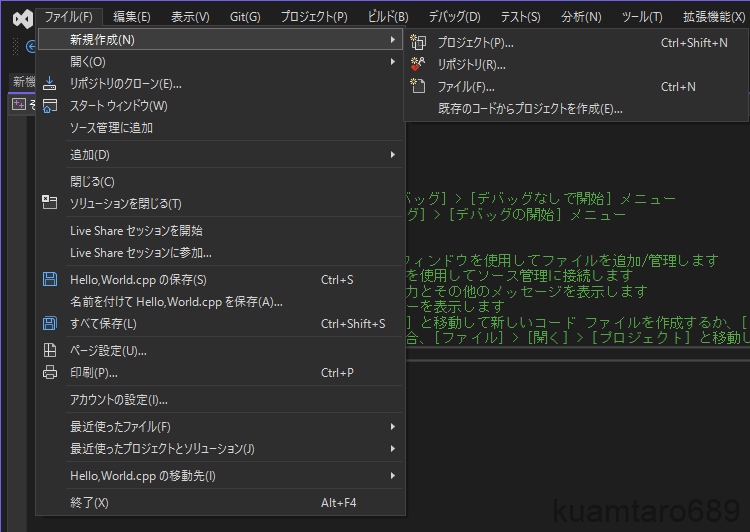Choose ファイル(F)... in the new submenu
Image resolution: width=750 pixels, height=532 pixels.
(577, 87)
